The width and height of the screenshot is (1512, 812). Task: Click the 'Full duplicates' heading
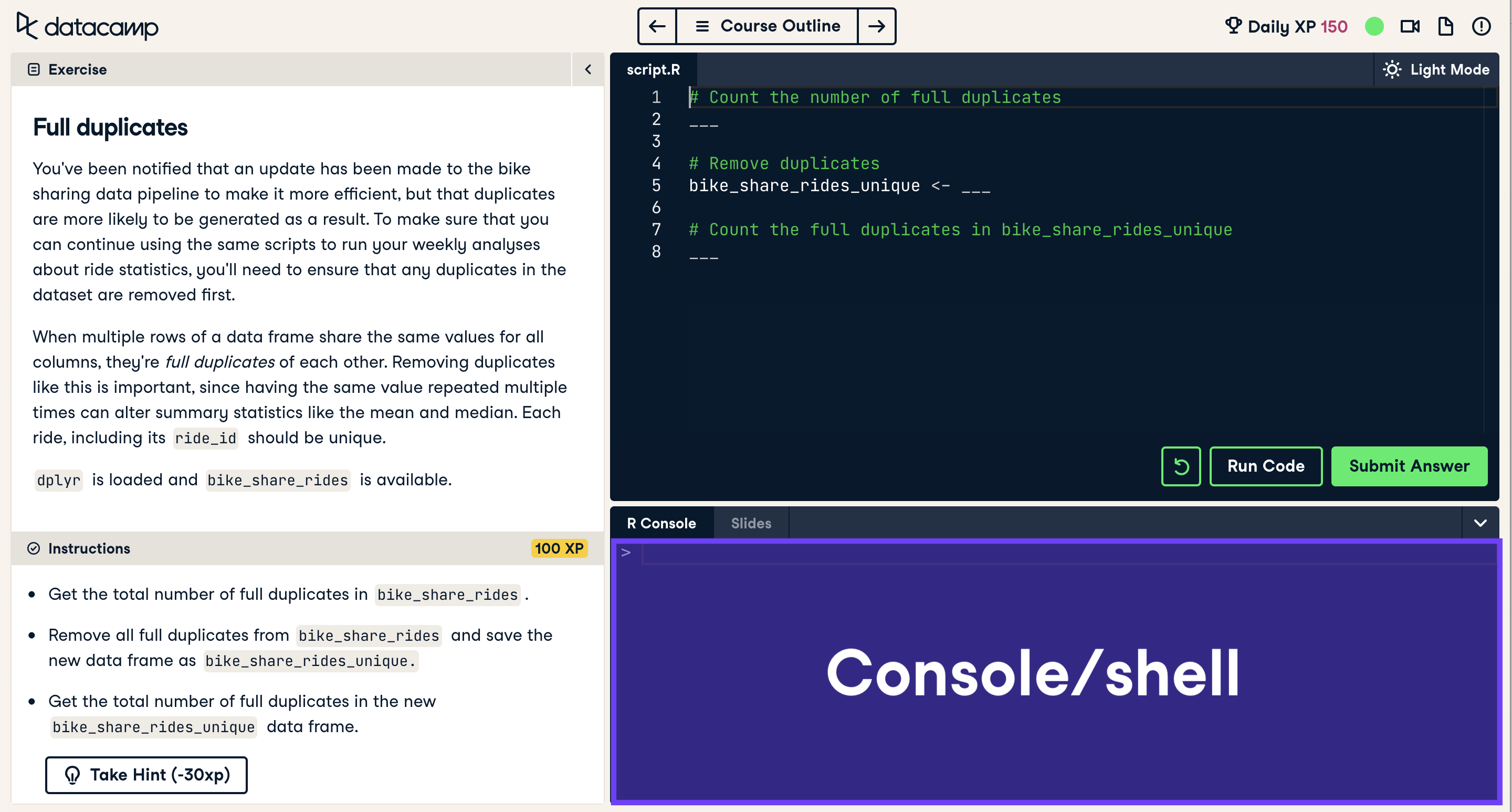pyautogui.click(x=110, y=128)
